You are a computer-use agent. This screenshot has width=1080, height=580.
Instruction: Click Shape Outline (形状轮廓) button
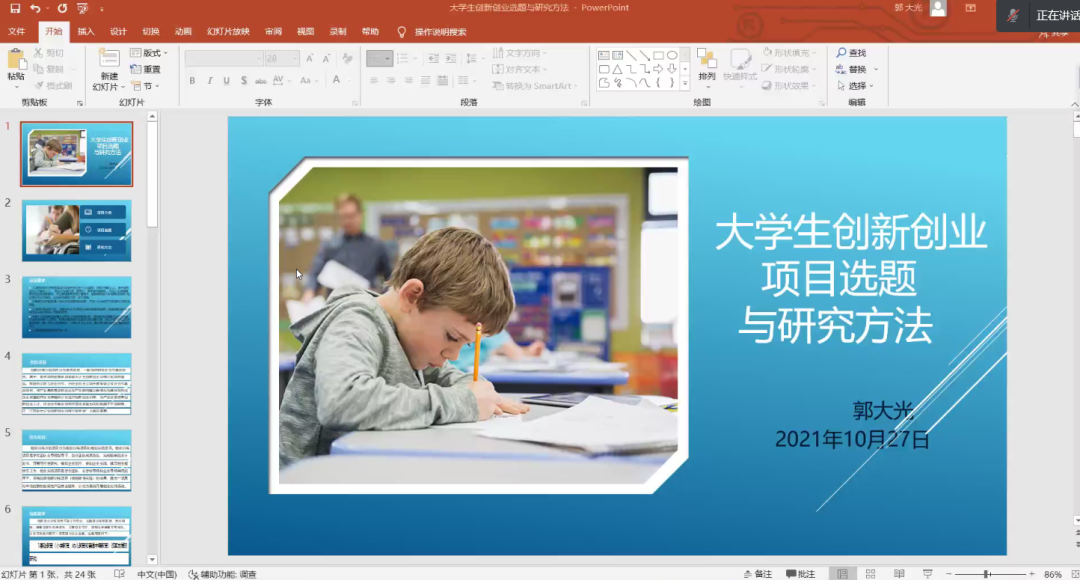789,70
